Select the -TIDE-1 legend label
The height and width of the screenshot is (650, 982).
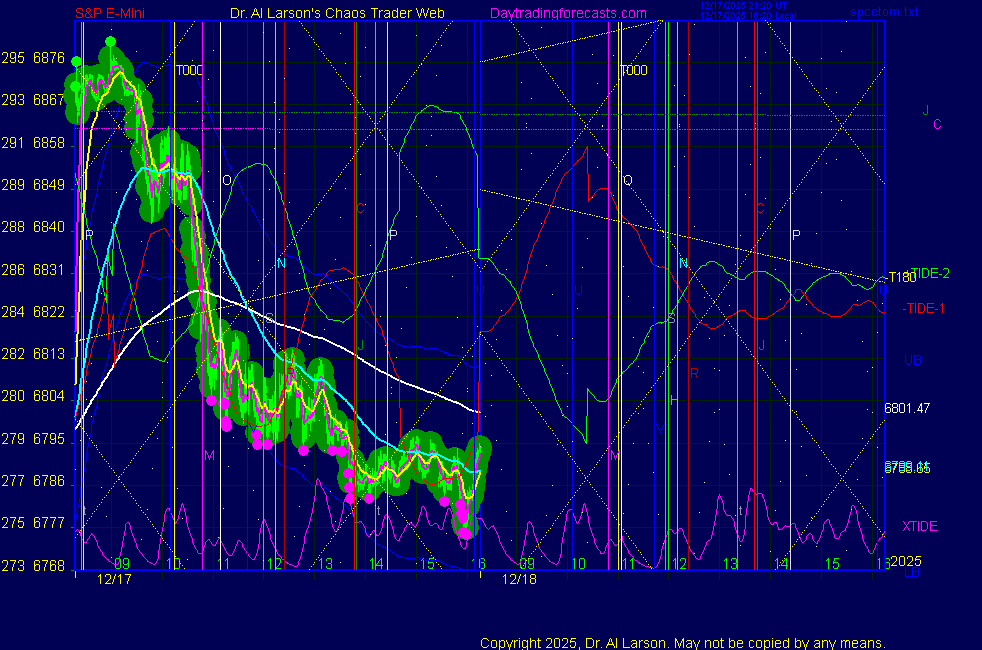(x=923, y=308)
